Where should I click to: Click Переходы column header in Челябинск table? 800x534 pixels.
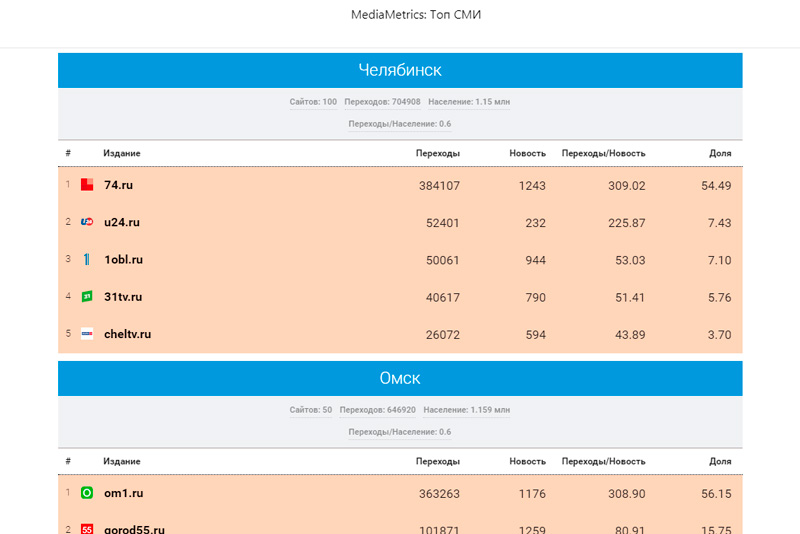[438, 153]
